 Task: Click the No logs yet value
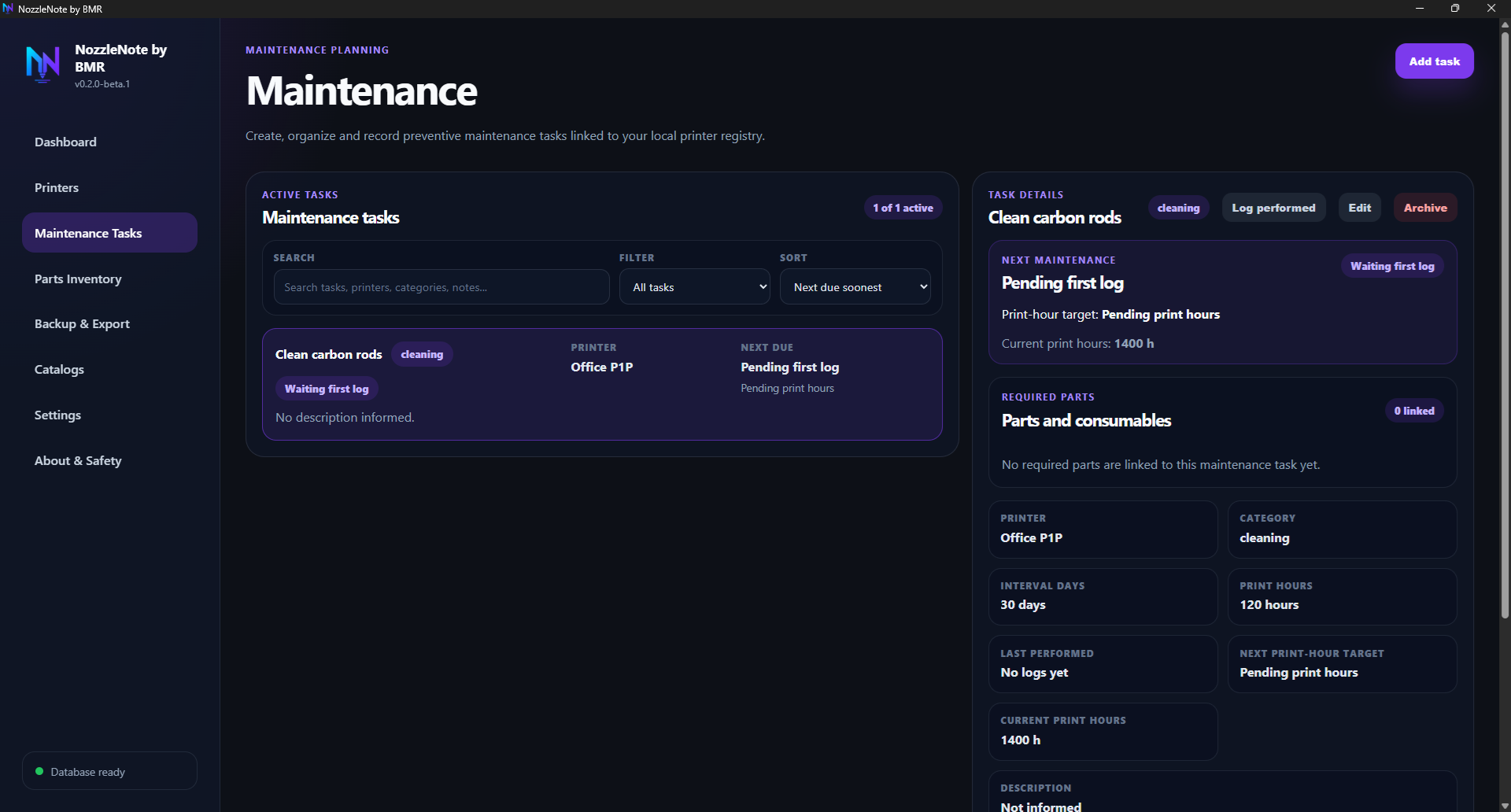click(x=1034, y=672)
